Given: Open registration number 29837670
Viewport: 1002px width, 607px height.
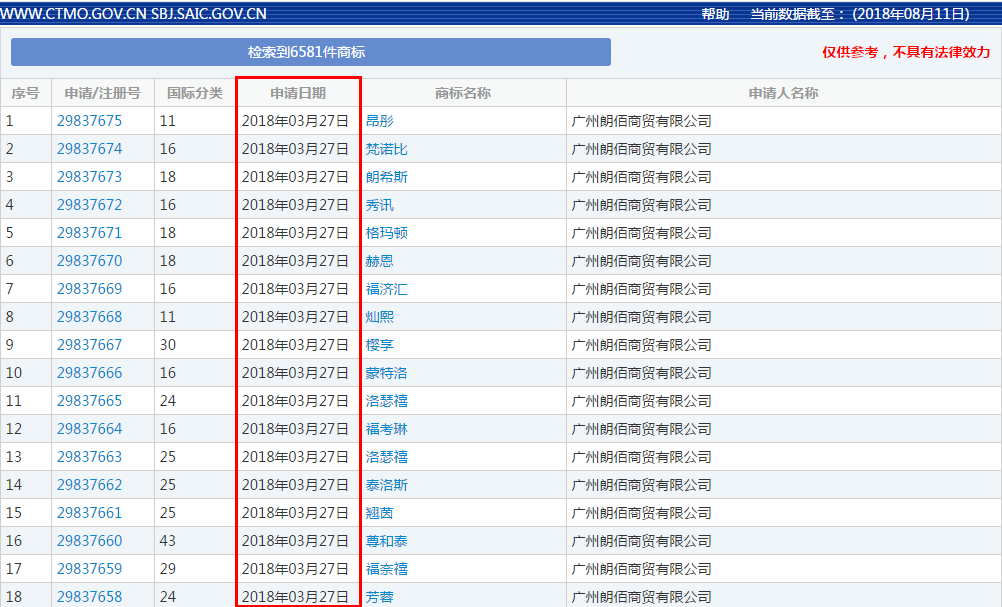Looking at the screenshot, I should (89, 261).
